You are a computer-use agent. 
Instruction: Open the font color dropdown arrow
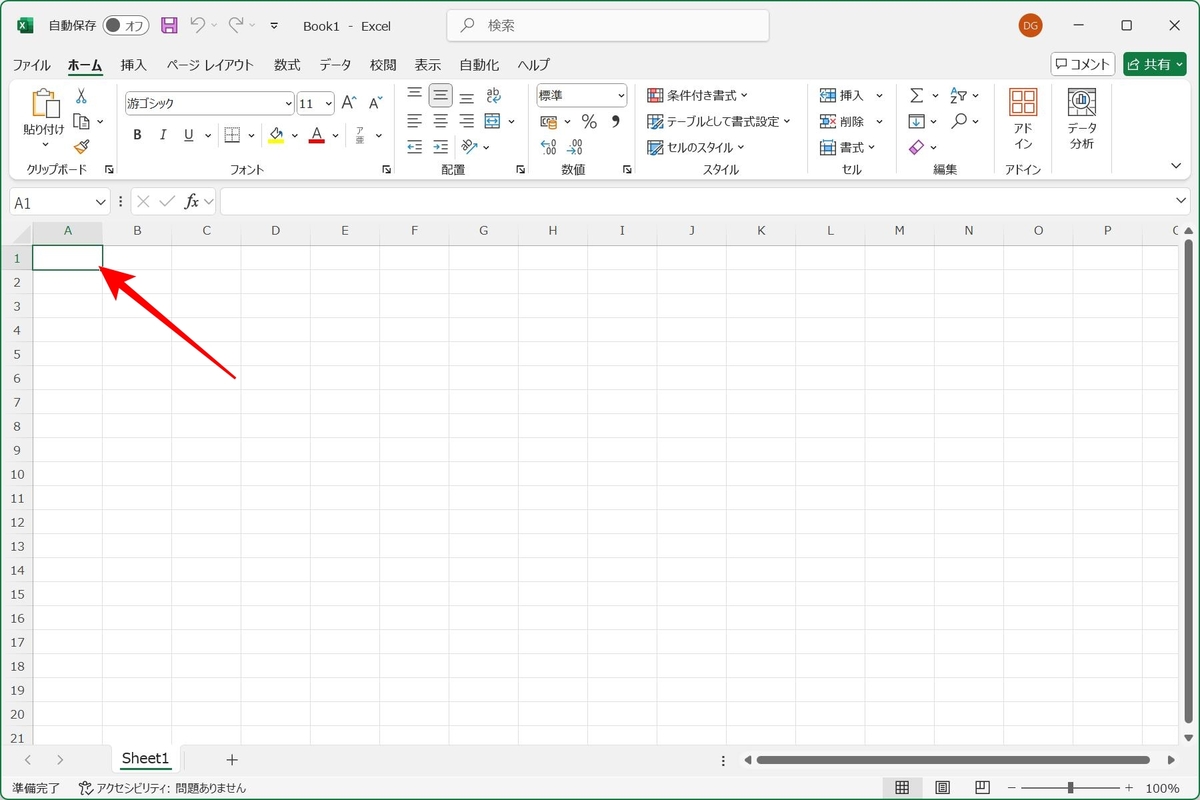point(335,135)
